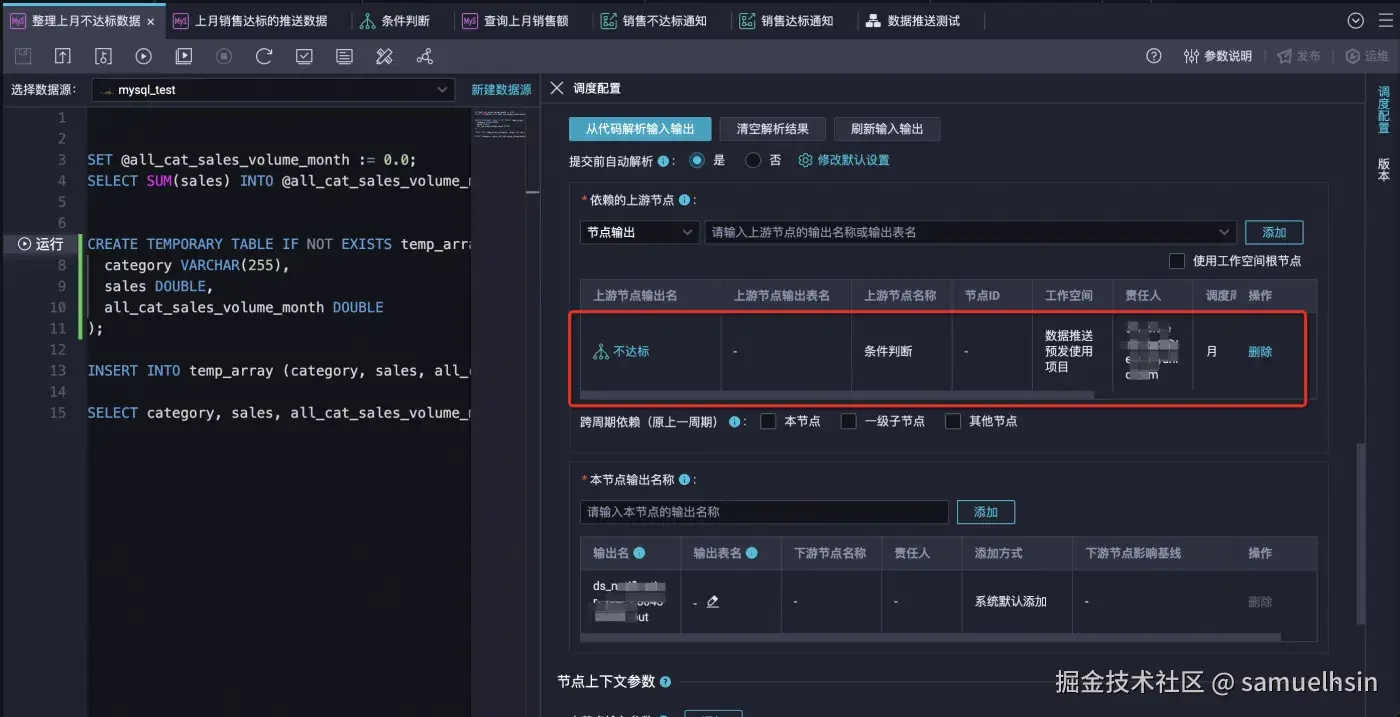This screenshot has width=1400, height=717.
Task: Switch to the 条件判断 tab
Action: coord(395,21)
